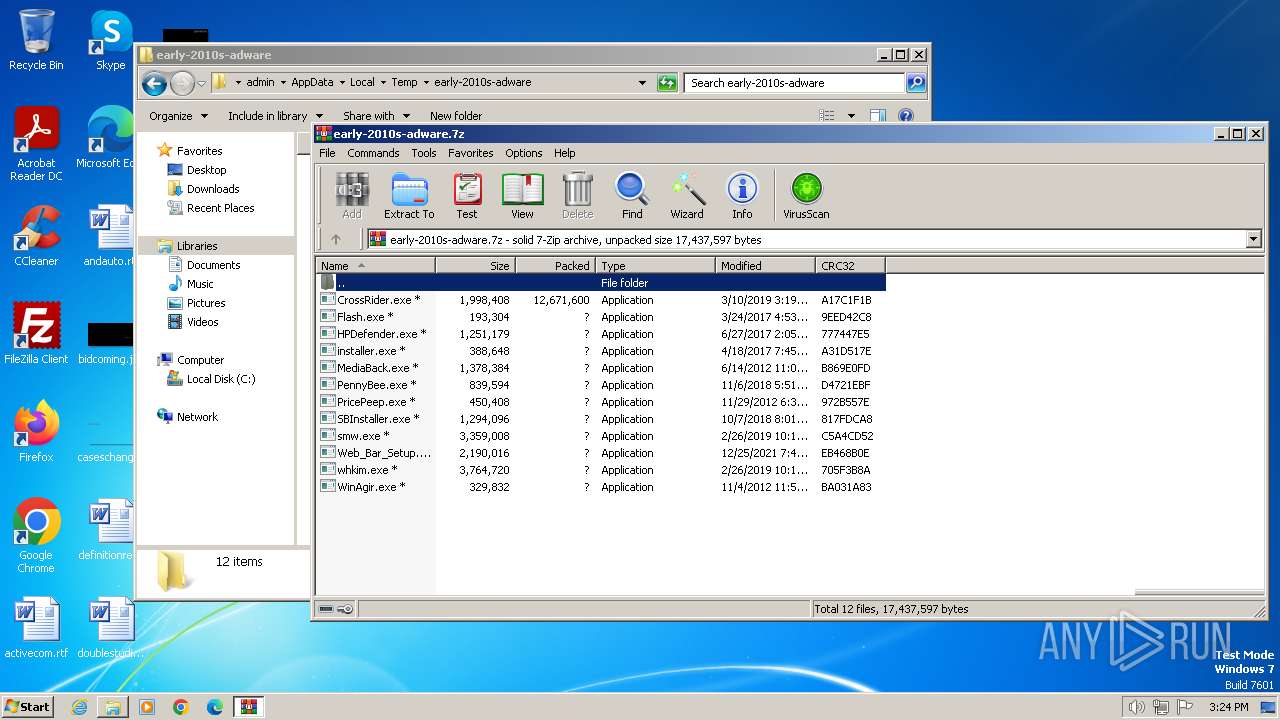Open Skype desktop icon
Screen dimensions: 1280x720
[110, 40]
